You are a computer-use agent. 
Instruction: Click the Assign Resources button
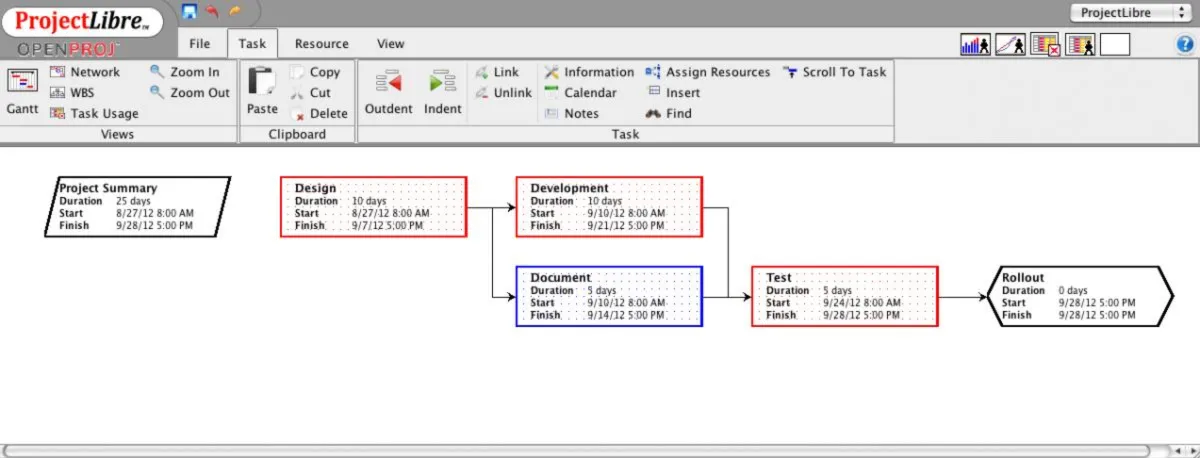pyautogui.click(x=708, y=72)
